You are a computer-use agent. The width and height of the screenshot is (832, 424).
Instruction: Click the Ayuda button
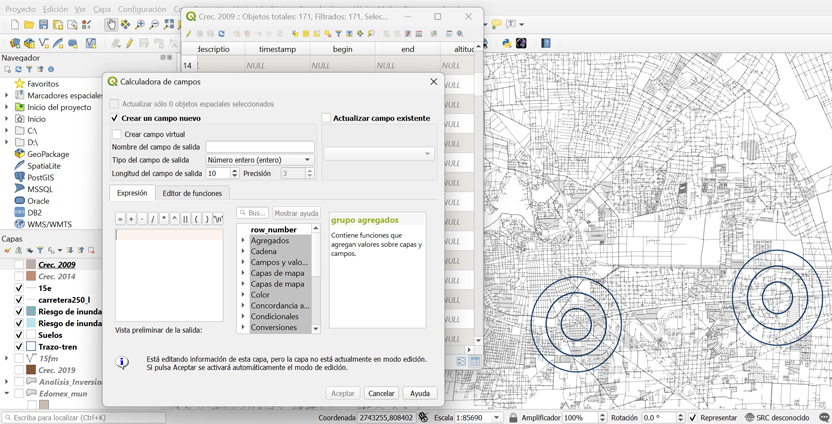pos(420,394)
